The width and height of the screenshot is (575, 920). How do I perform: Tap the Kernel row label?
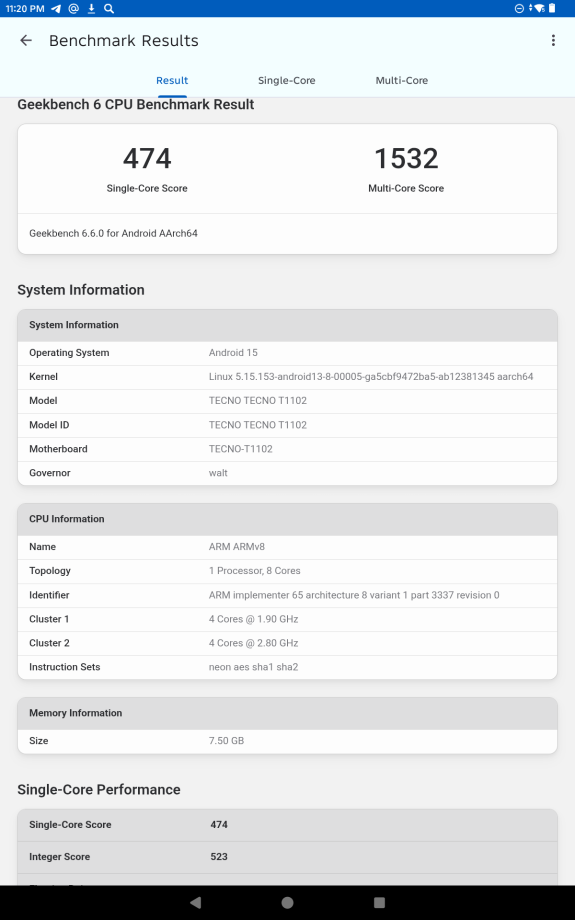coord(43,377)
